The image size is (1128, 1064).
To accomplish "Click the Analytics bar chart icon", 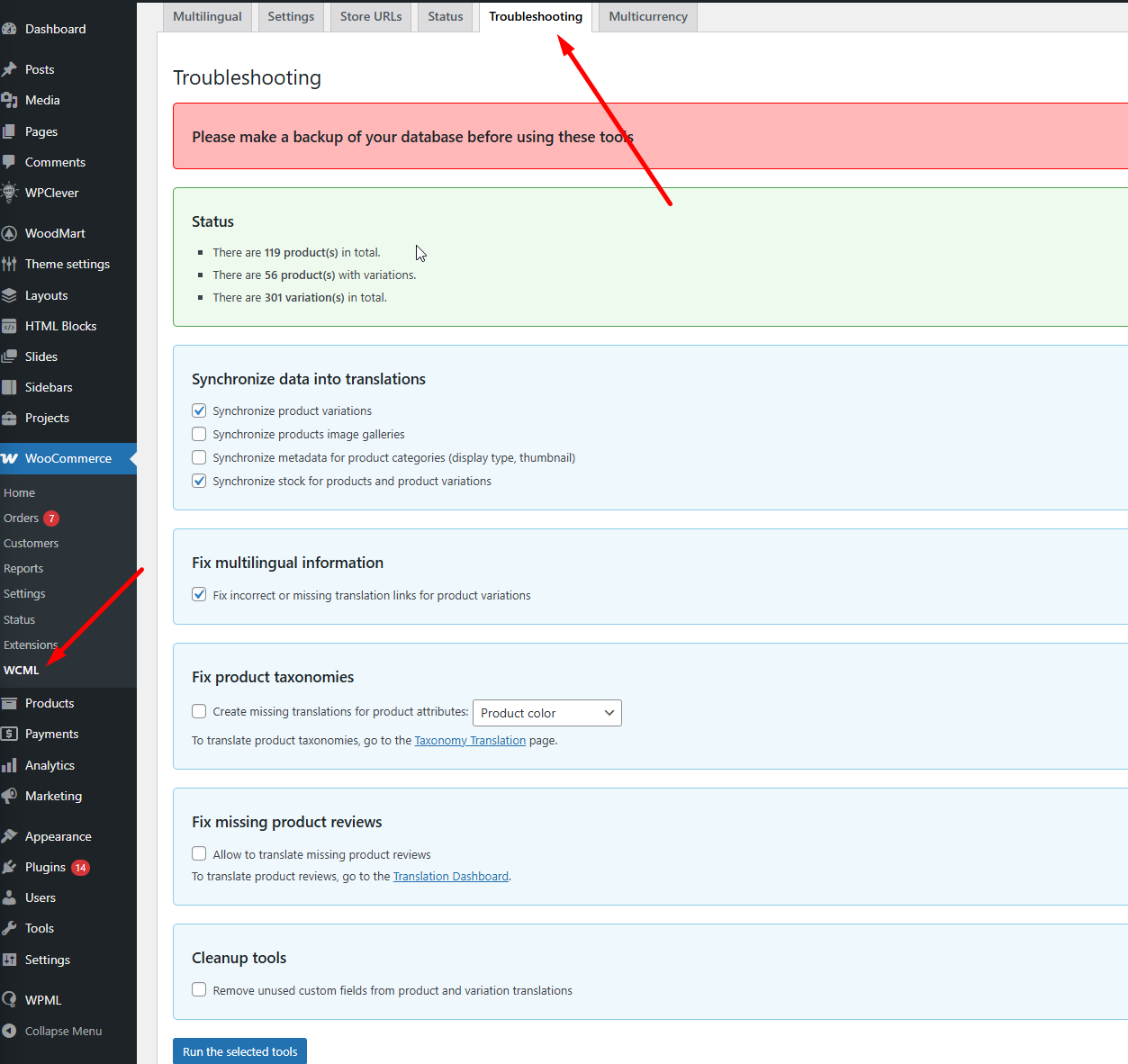I will pos(9,765).
